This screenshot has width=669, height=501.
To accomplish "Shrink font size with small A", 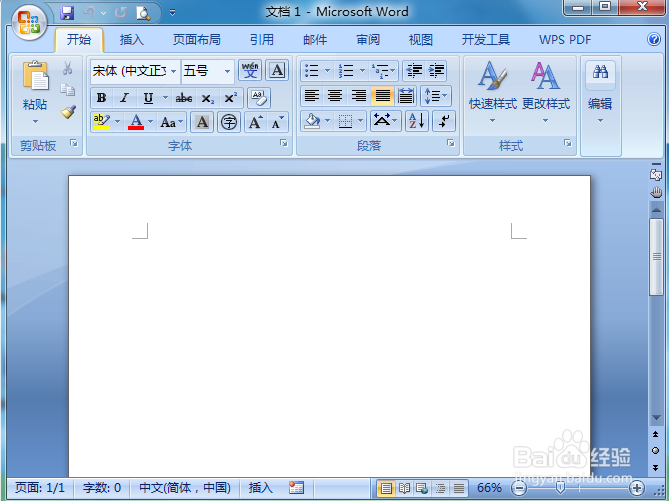I will pos(278,122).
